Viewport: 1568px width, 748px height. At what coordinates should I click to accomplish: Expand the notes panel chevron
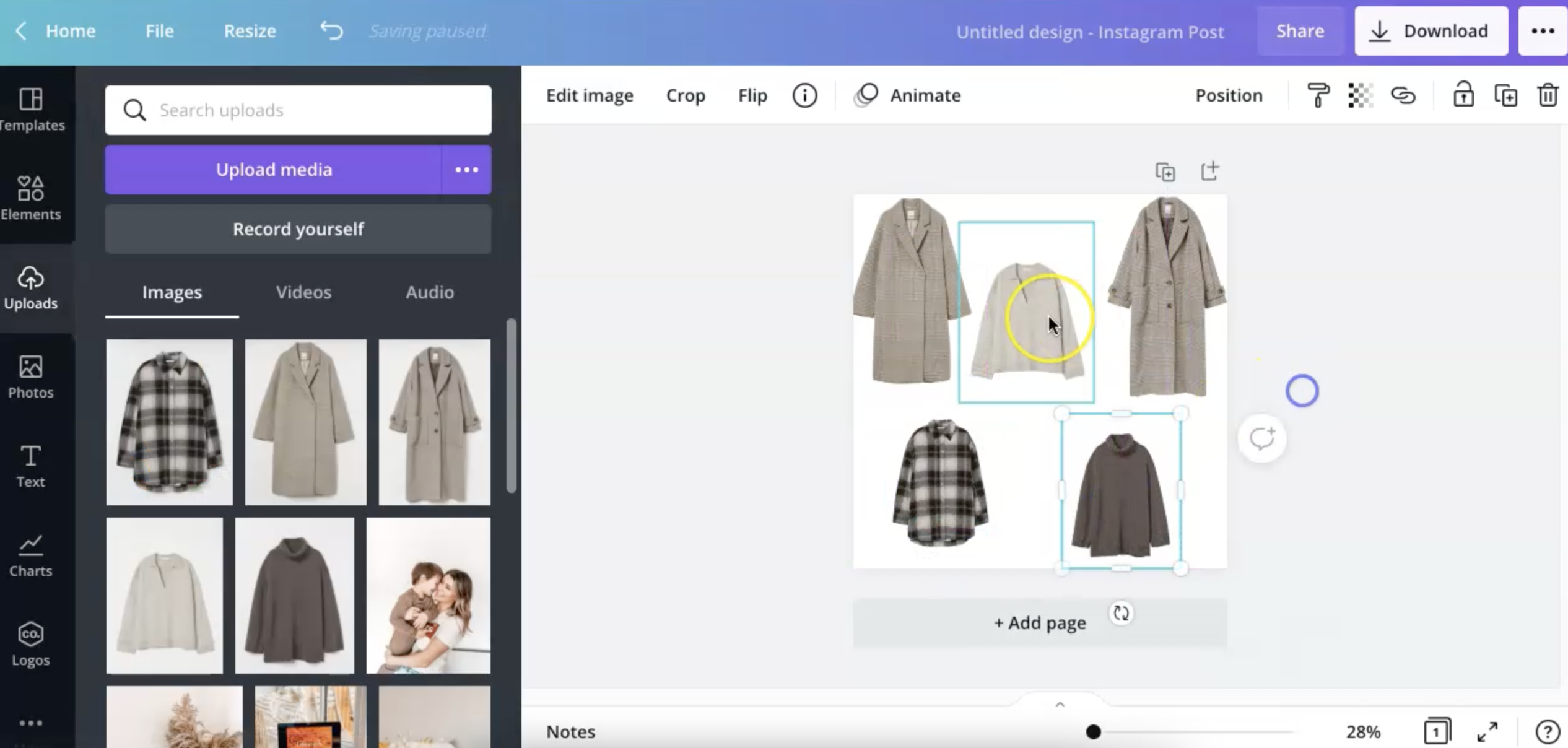tap(1060, 705)
